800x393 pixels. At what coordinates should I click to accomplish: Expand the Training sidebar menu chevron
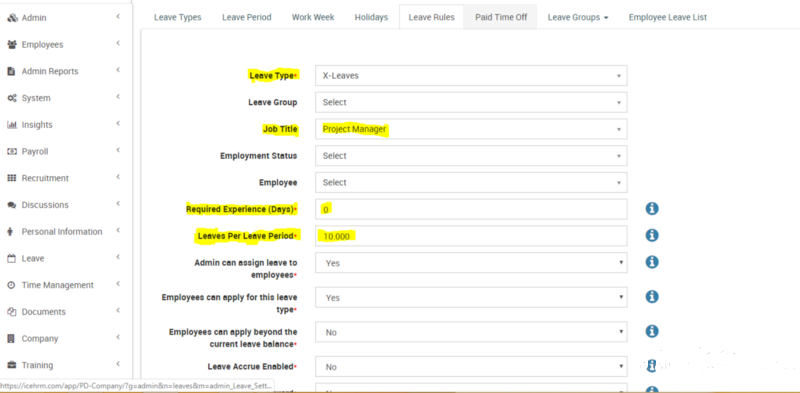coord(118,364)
